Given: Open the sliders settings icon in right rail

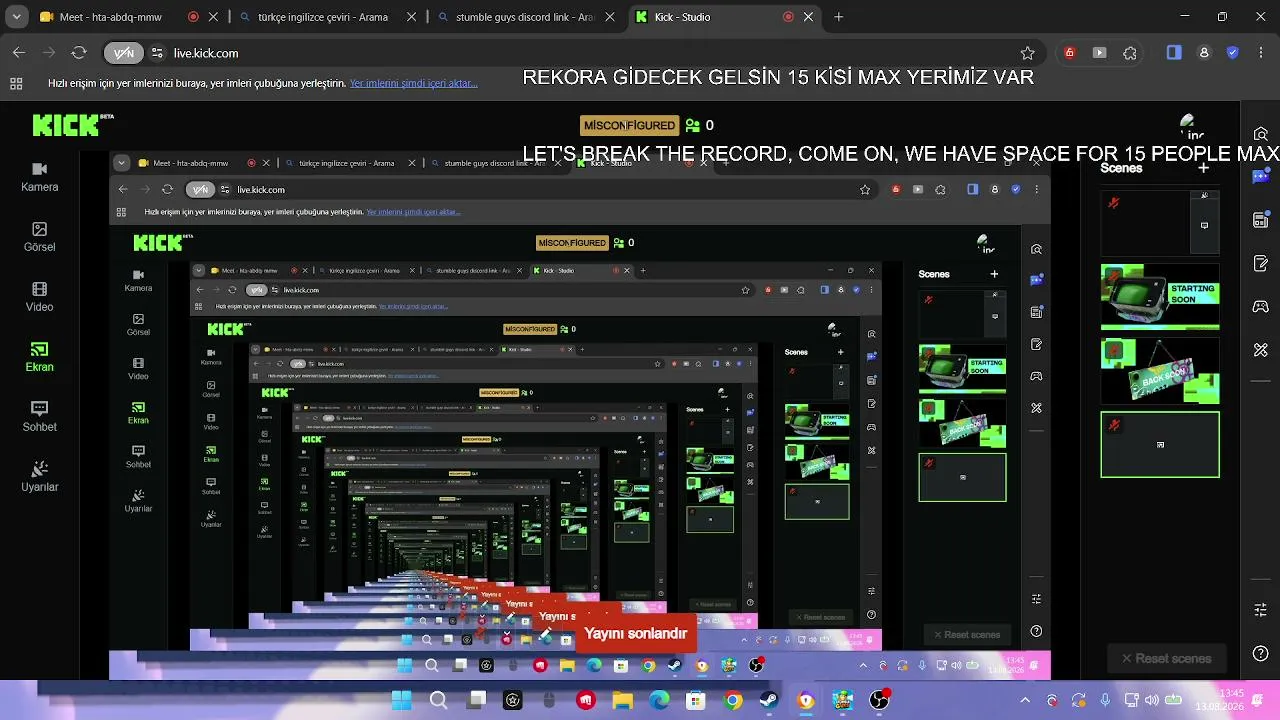Looking at the screenshot, I should tap(1261, 610).
